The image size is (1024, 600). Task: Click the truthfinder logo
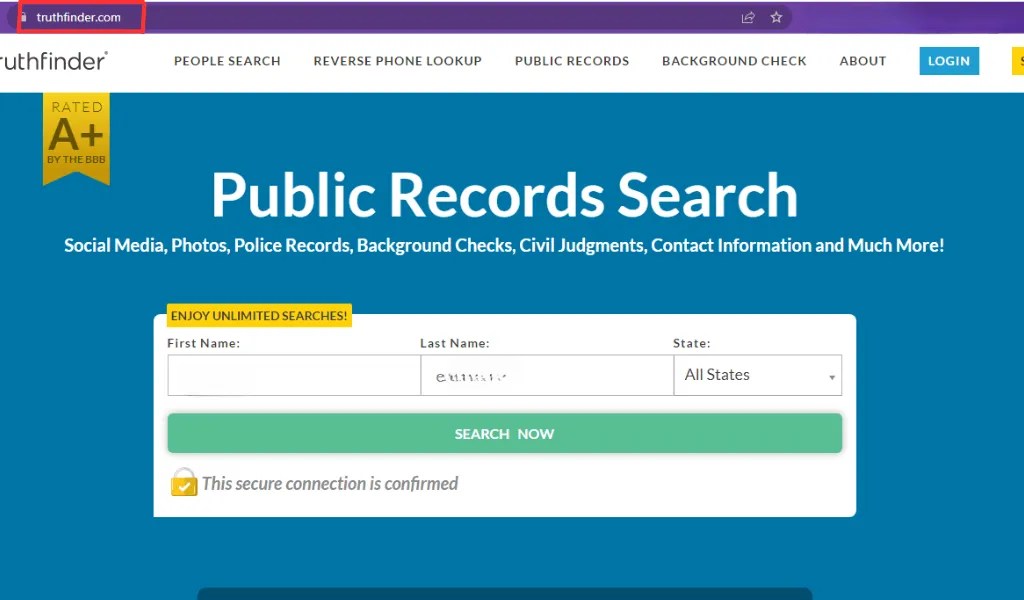[x=54, y=61]
